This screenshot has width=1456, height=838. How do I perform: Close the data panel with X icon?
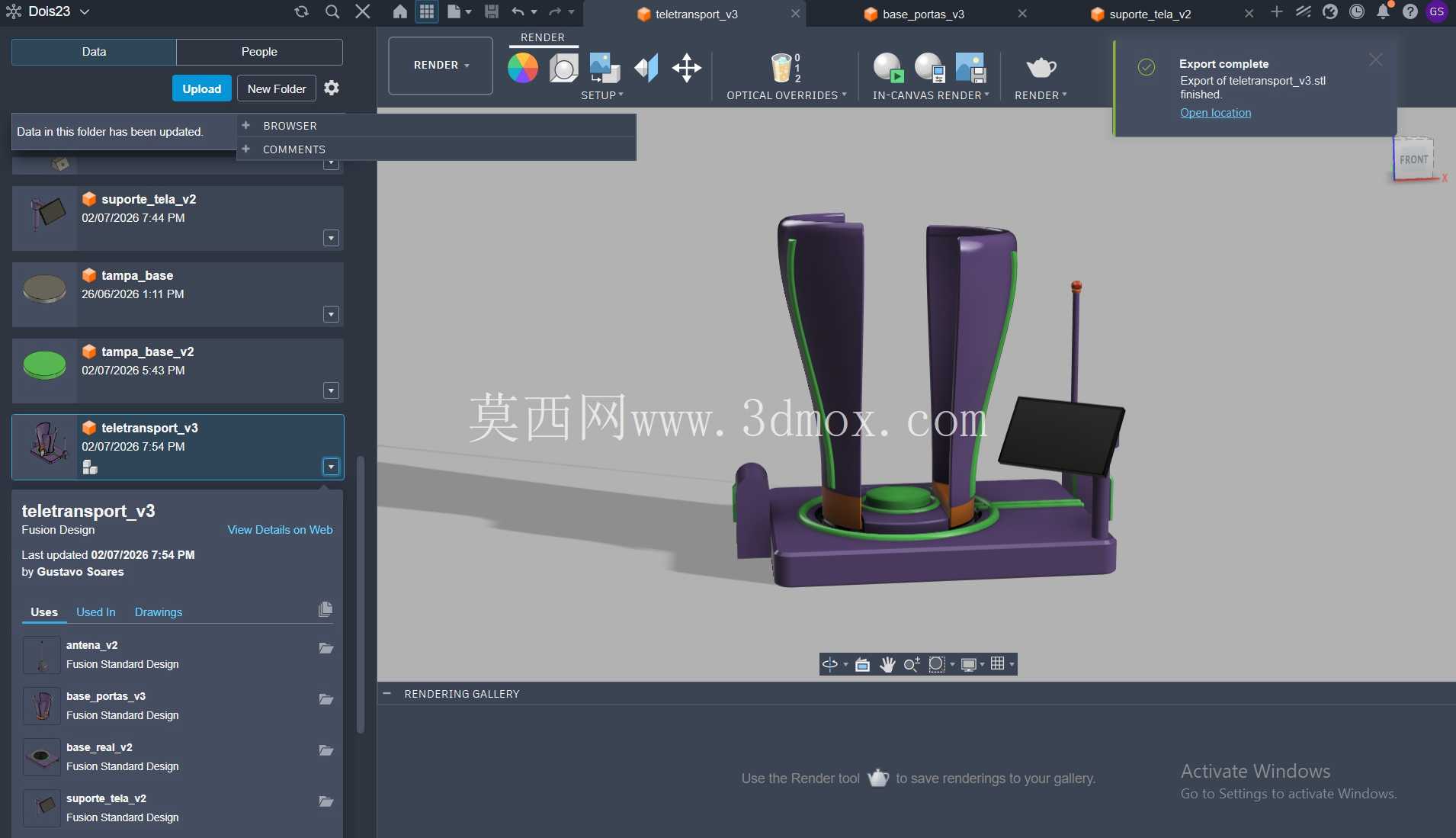tap(363, 11)
